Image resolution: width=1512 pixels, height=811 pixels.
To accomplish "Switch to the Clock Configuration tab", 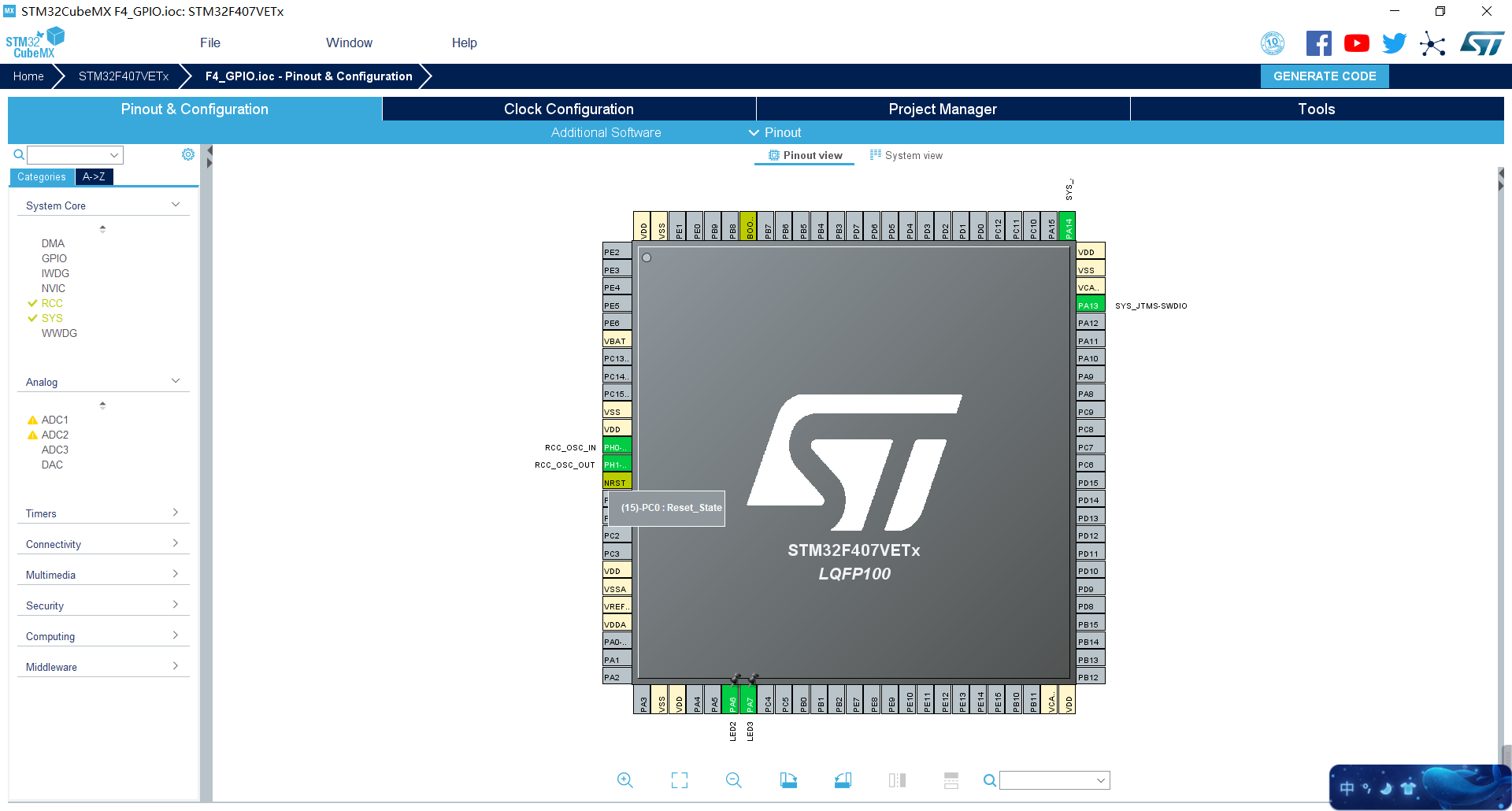I will tap(569, 109).
